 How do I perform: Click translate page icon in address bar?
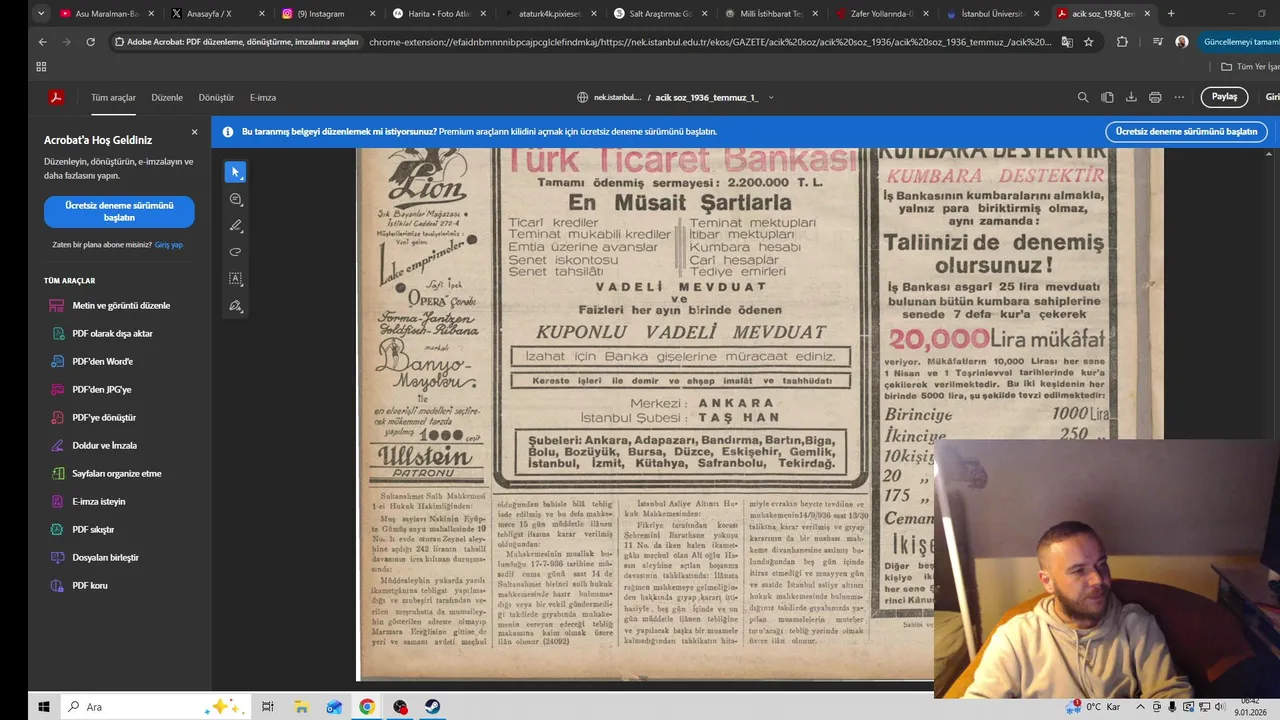tap(1067, 42)
